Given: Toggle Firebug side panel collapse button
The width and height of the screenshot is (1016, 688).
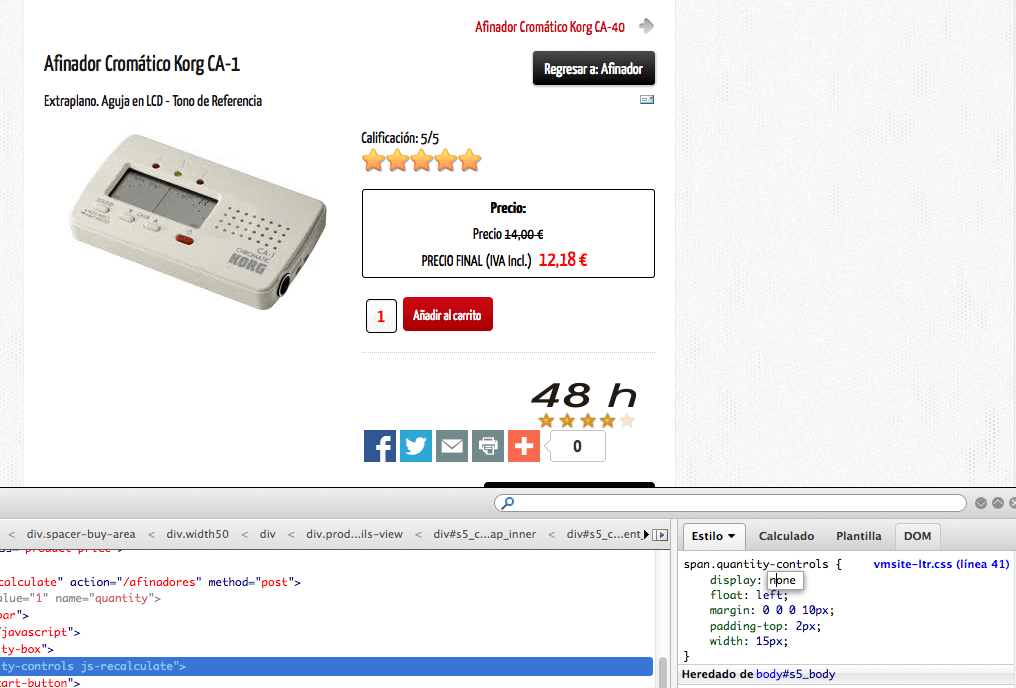Looking at the screenshot, I should pyautogui.click(x=660, y=534).
